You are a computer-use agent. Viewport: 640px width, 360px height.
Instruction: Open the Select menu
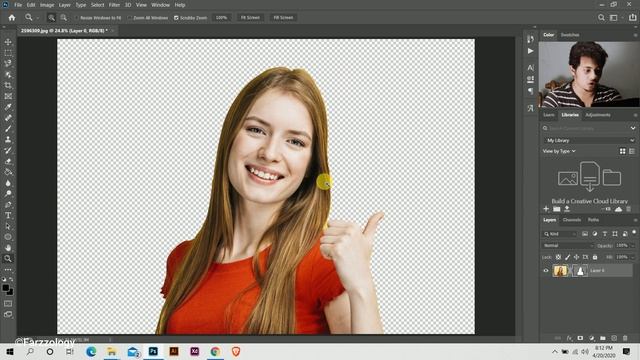(x=98, y=5)
